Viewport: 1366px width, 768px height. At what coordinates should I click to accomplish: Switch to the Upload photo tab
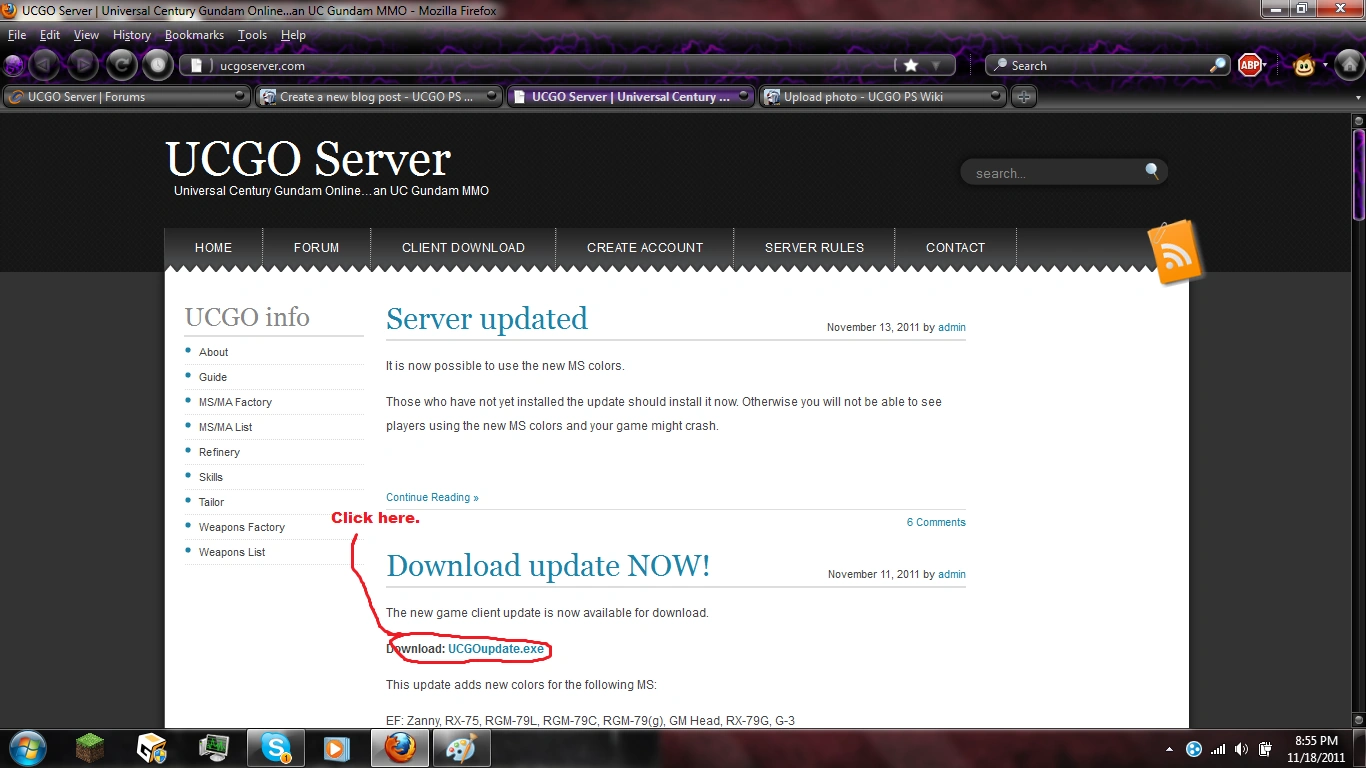point(882,97)
